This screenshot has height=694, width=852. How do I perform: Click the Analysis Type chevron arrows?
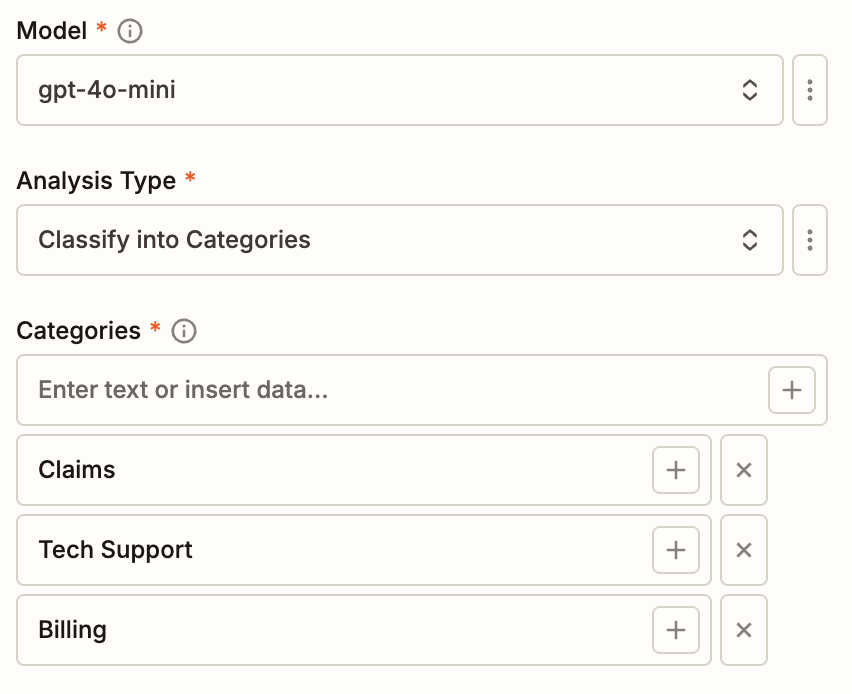(x=750, y=240)
